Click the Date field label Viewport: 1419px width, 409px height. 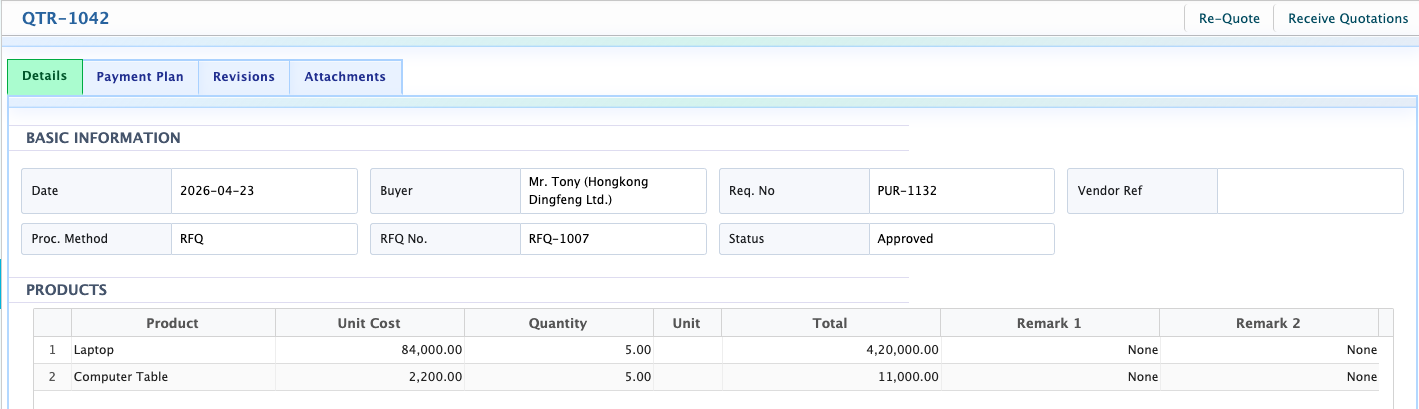[x=45, y=191]
